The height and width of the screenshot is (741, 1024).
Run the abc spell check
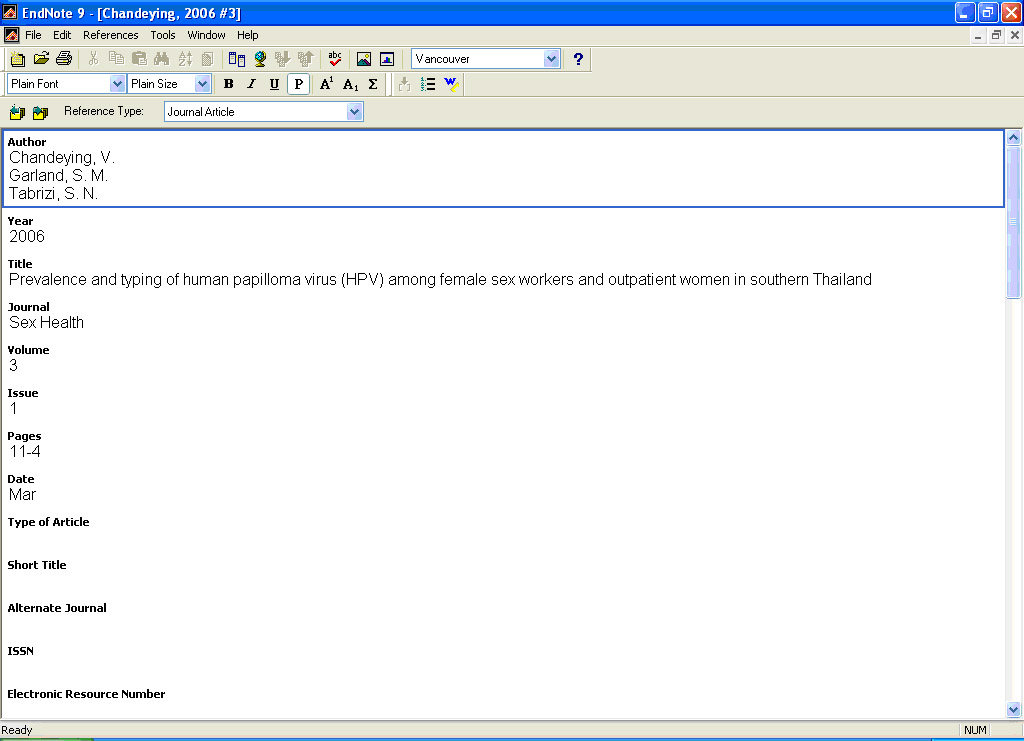coord(335,59)
